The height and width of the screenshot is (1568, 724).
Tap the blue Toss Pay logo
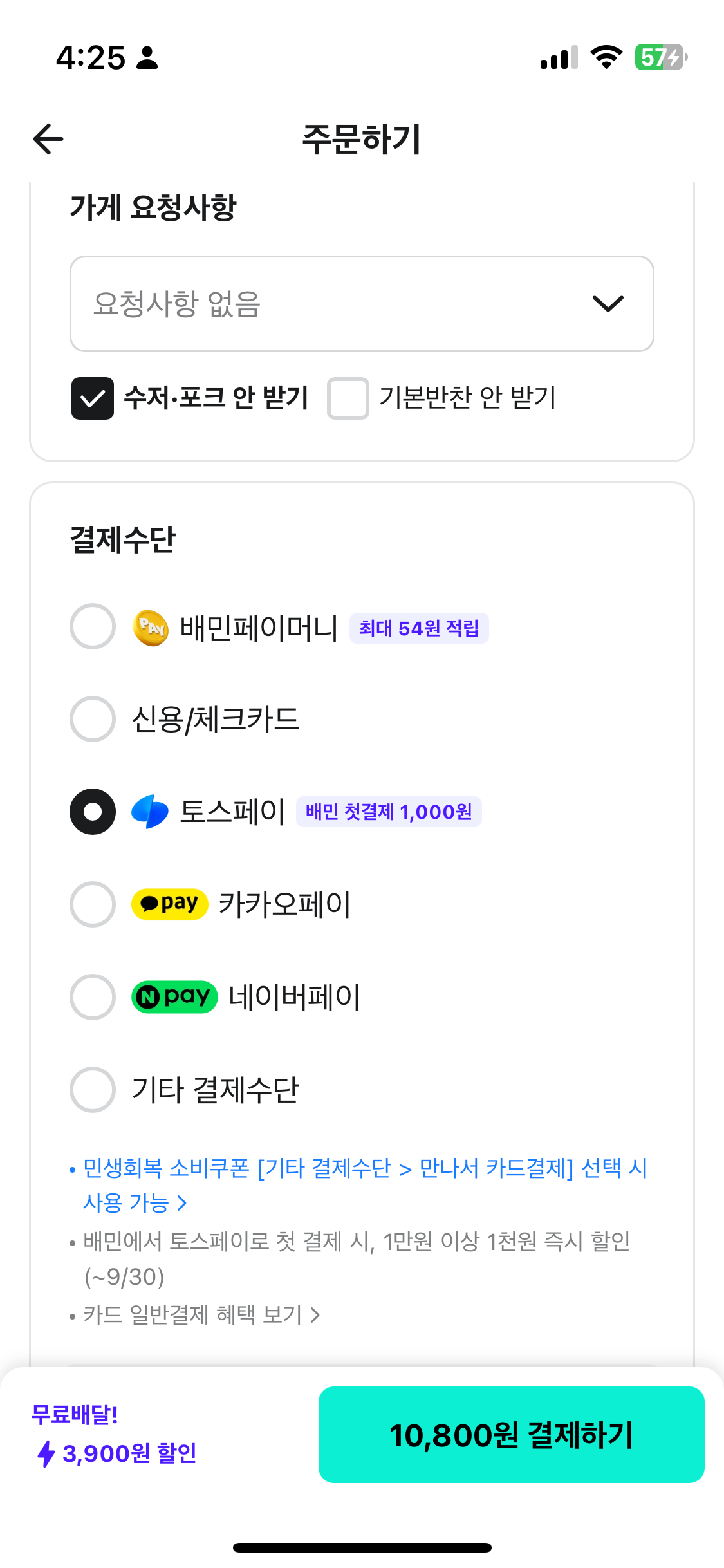(150, 812)
